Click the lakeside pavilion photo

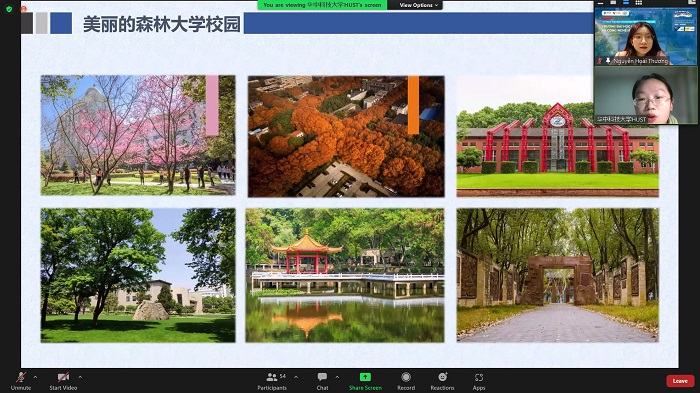click(x=345, y=275)
